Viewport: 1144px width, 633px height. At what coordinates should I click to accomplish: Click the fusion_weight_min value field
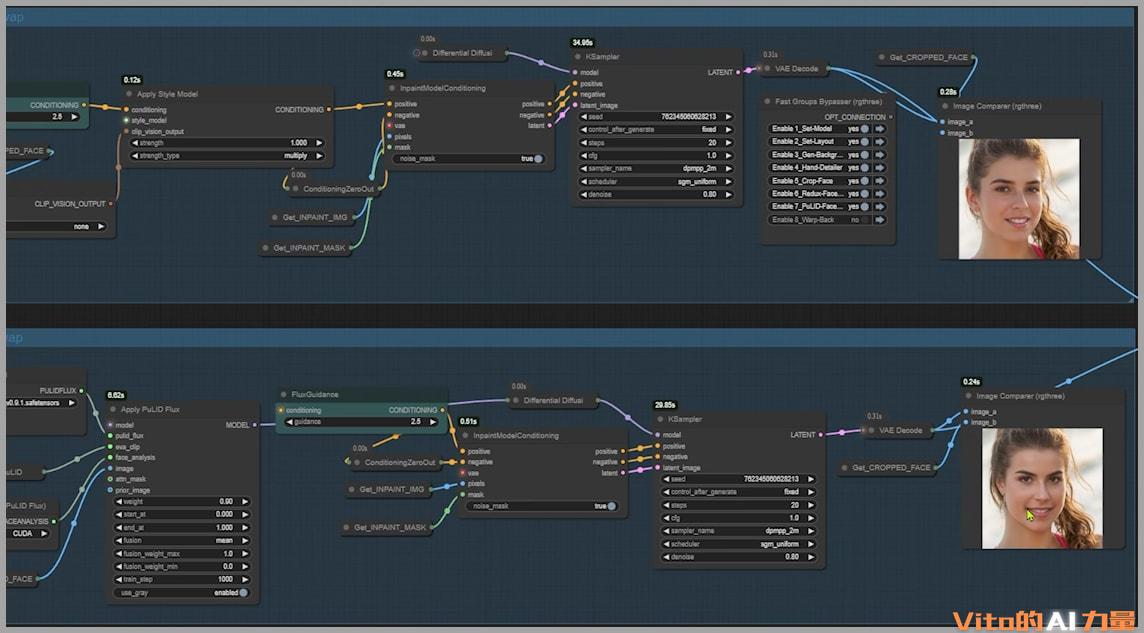(x=182, y=567)
